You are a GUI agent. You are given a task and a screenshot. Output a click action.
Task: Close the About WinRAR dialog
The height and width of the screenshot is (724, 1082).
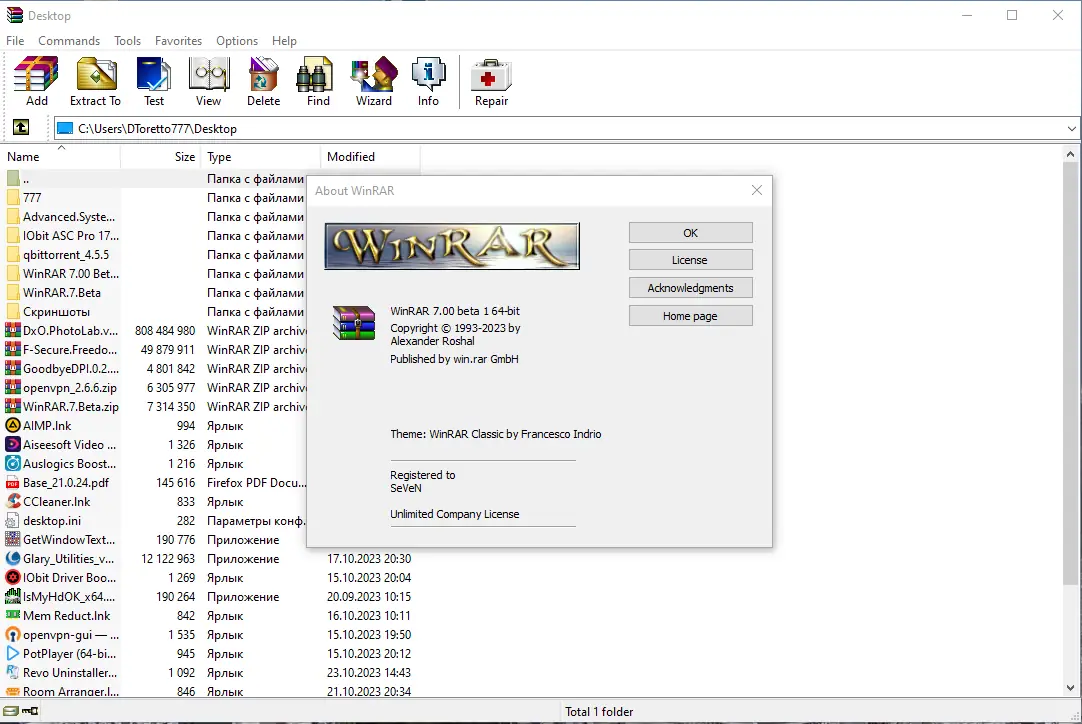pyautogui.click(x=757, y=190)
